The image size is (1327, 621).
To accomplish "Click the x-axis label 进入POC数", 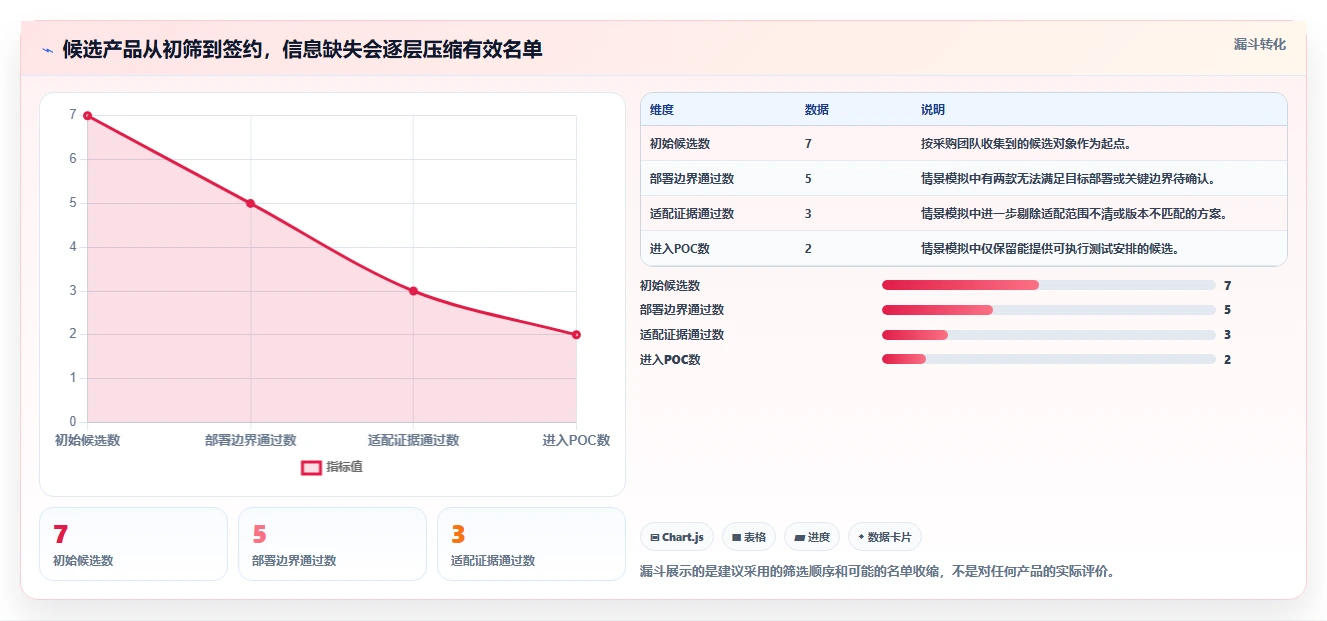I will pyautogui.click(x=576, y=440).
